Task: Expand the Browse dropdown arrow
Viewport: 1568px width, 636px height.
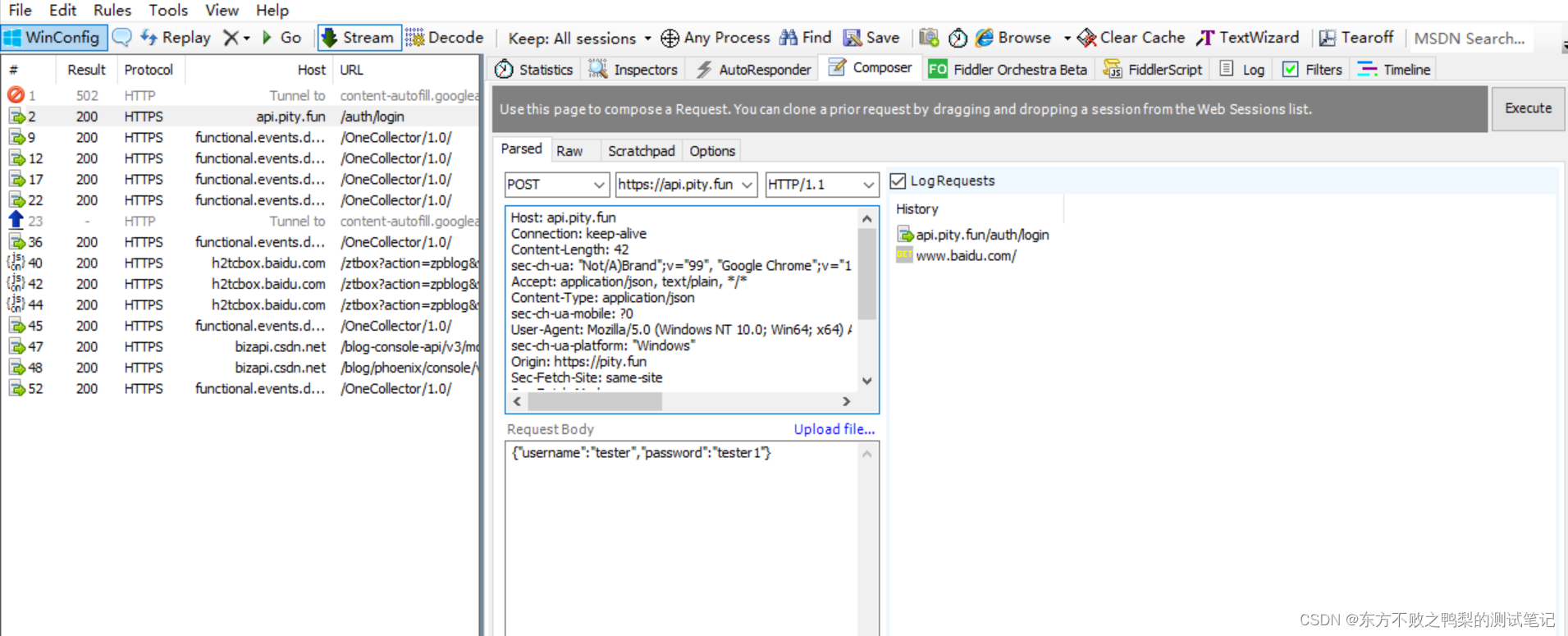Action: click(1067, 39)
